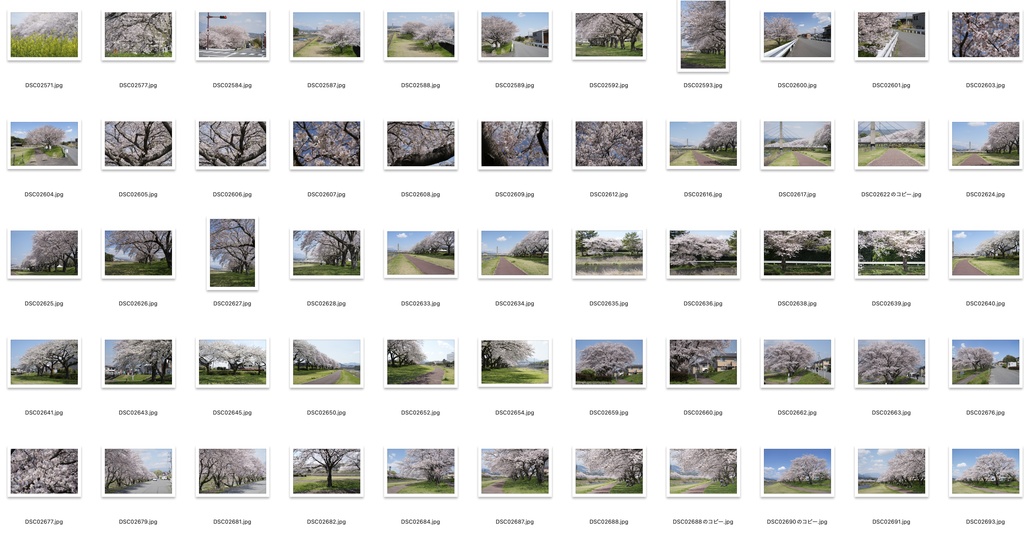
Task: Select the DSC02663.jpg thumbnail
Action: click(891, 362)
